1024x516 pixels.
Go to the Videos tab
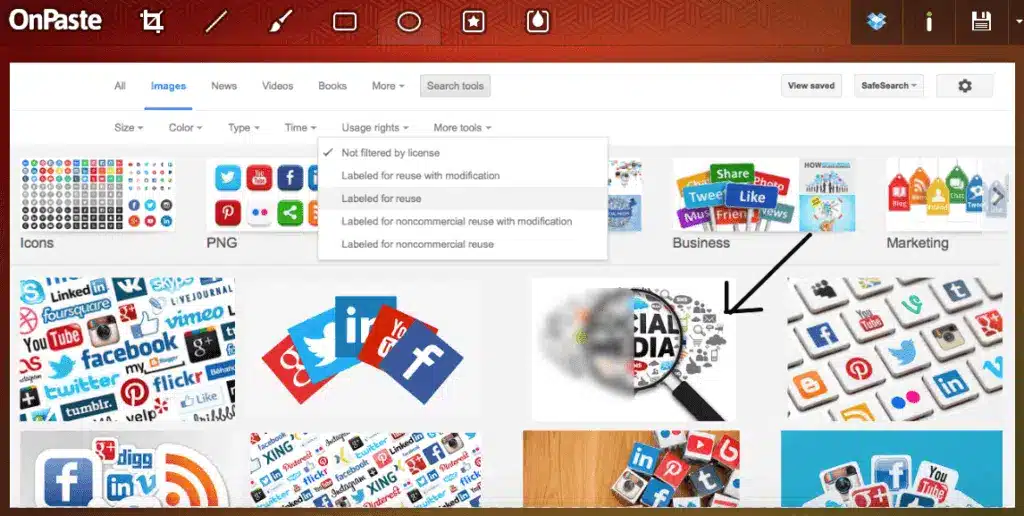click(x=278, y=86)
